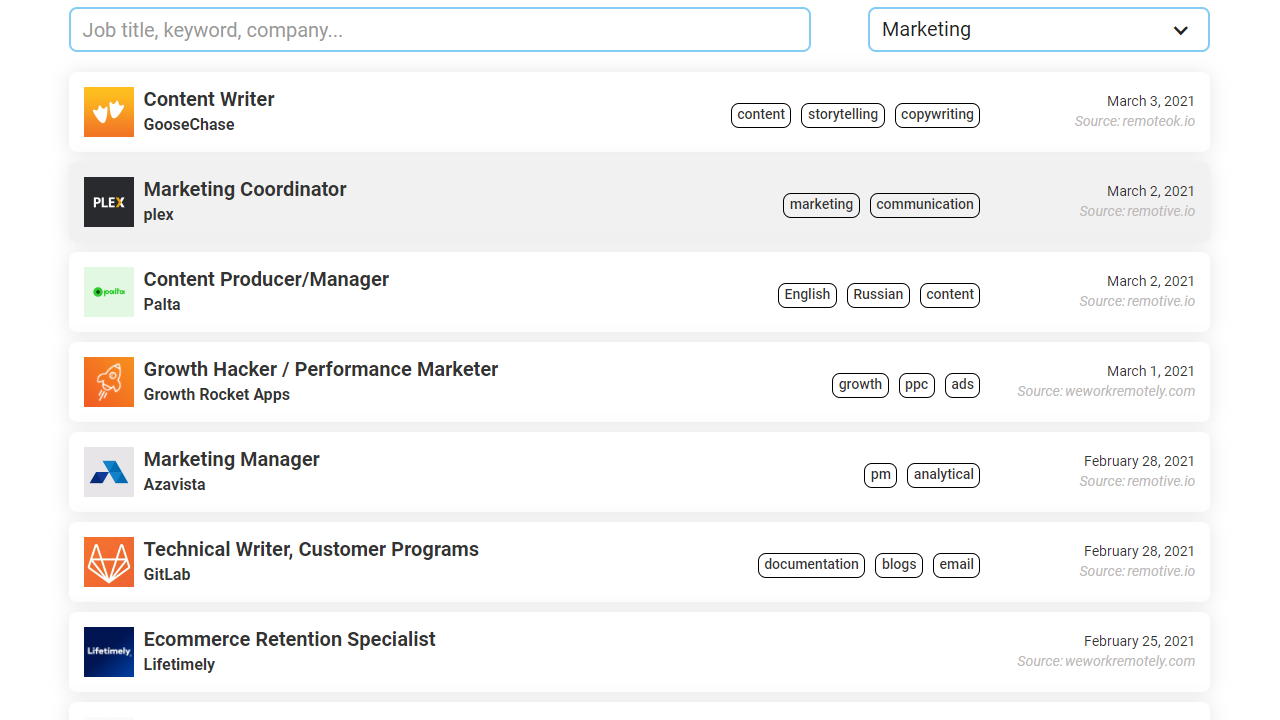Viewport: 1280px width, 720px height.
Task: Select the 'ppc' tag
Action: 917,385
